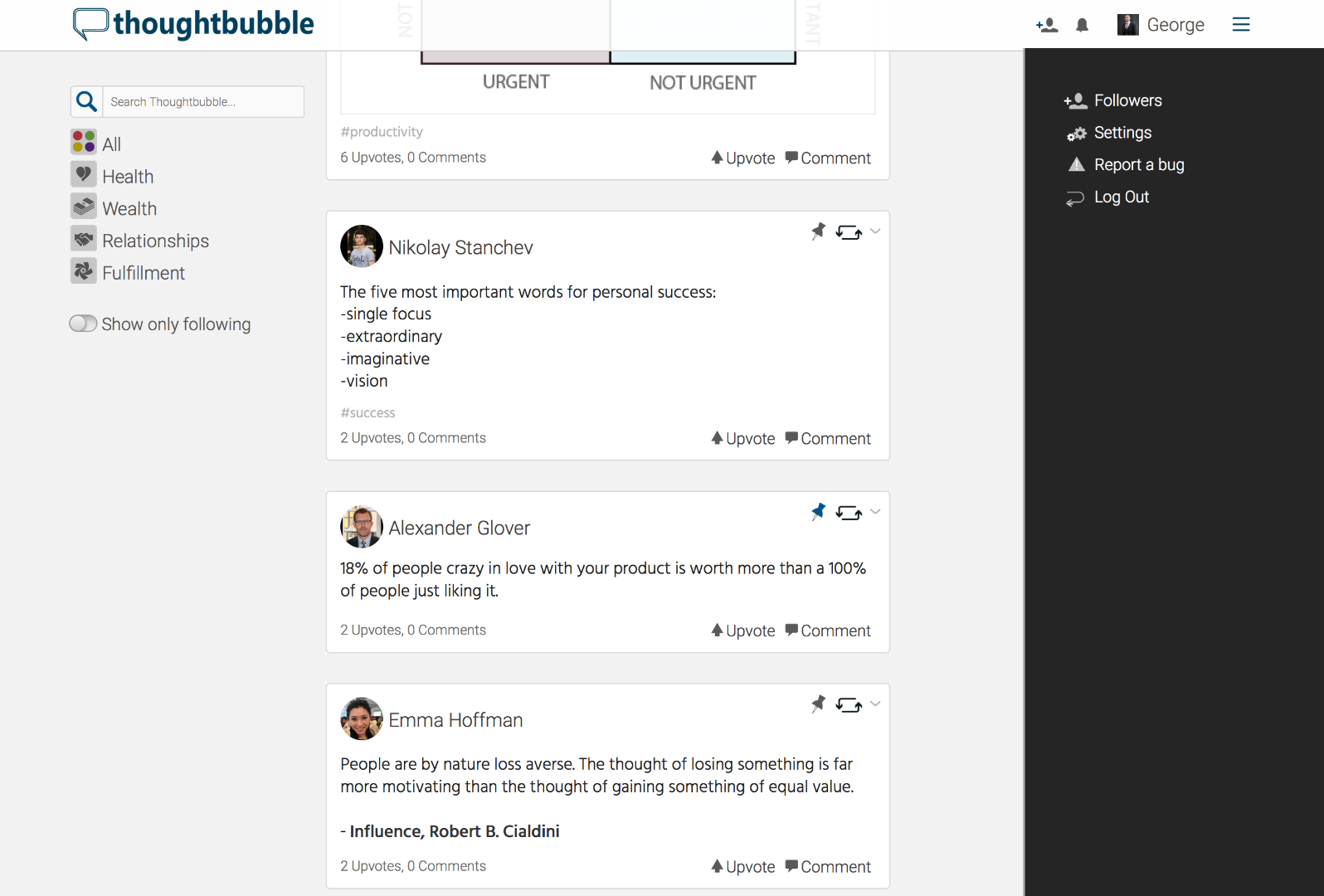Comment on Emma Hoffman's post

click(827, 867)
